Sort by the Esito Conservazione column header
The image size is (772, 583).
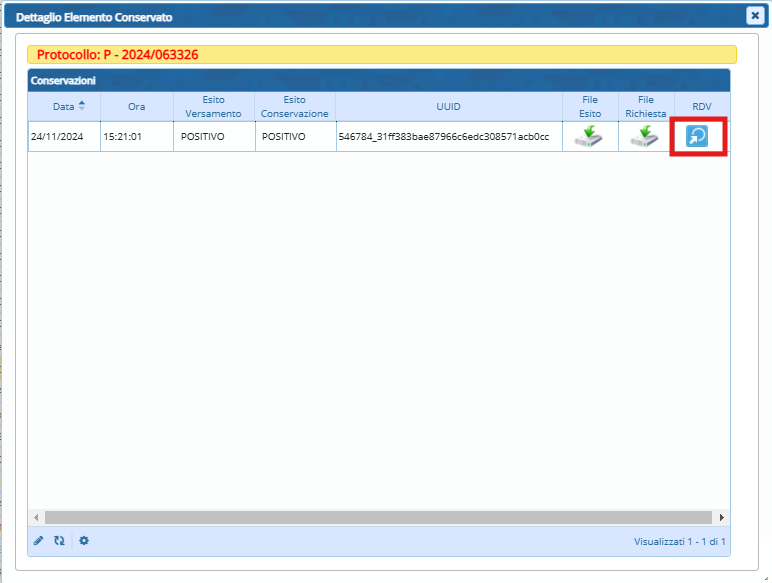click(294, 106)
